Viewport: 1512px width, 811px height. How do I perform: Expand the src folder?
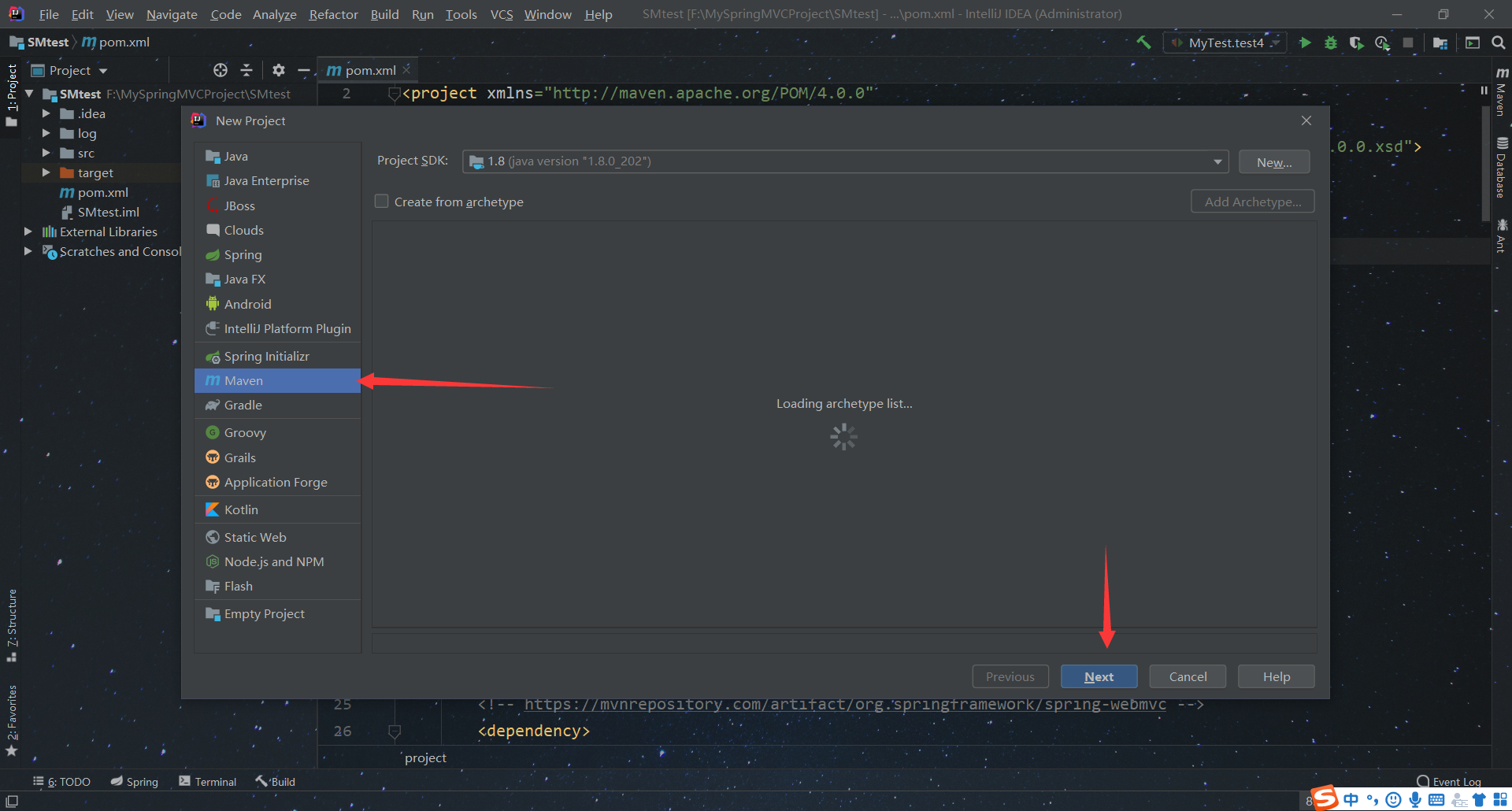click(x=46, y=153)
